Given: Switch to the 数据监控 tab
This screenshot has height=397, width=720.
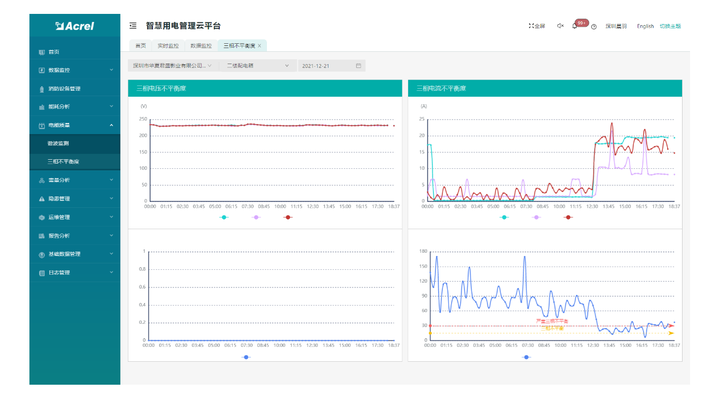Looking at the screenshot, I should (201, 45).
